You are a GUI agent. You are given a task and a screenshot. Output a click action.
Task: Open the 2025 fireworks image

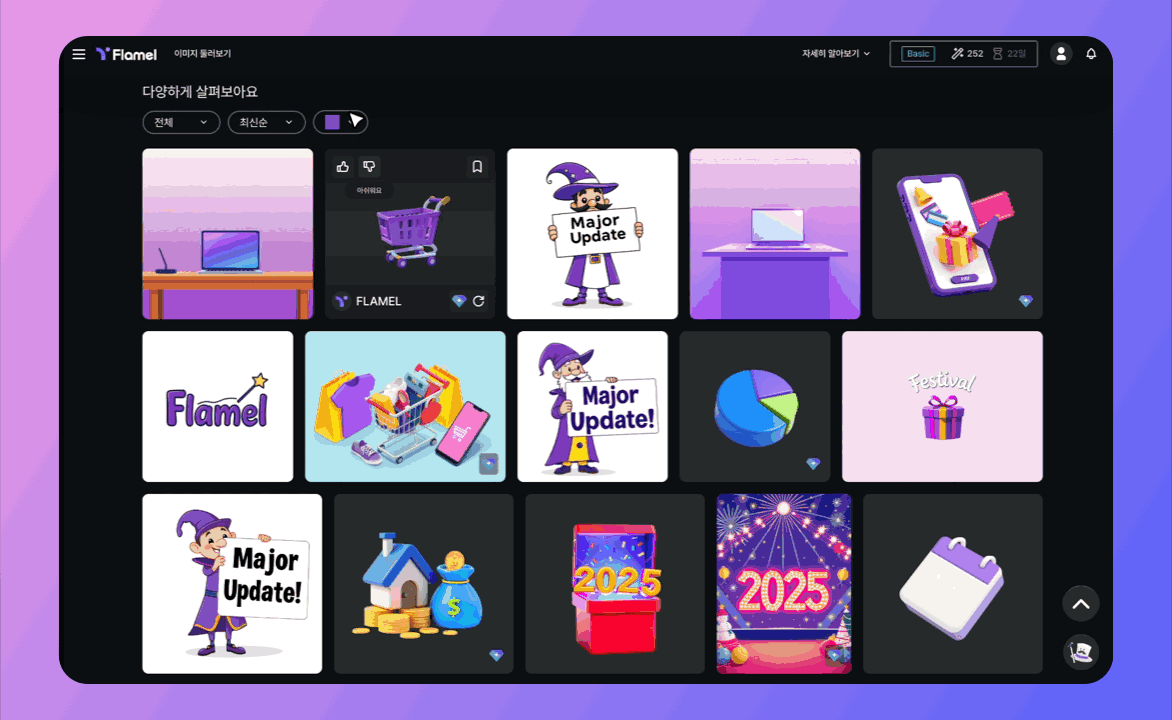[x=784, y=584]
